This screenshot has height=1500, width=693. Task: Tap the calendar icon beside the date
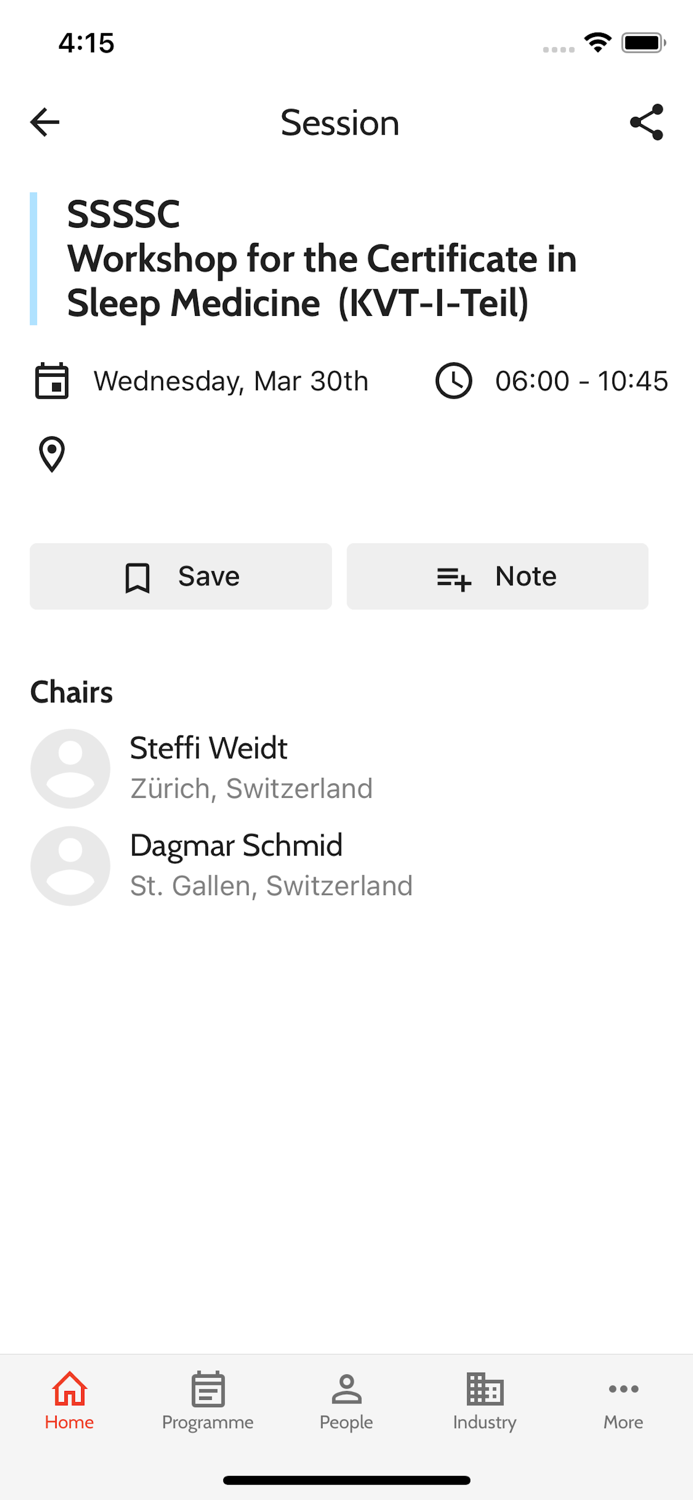pos(51,381)
